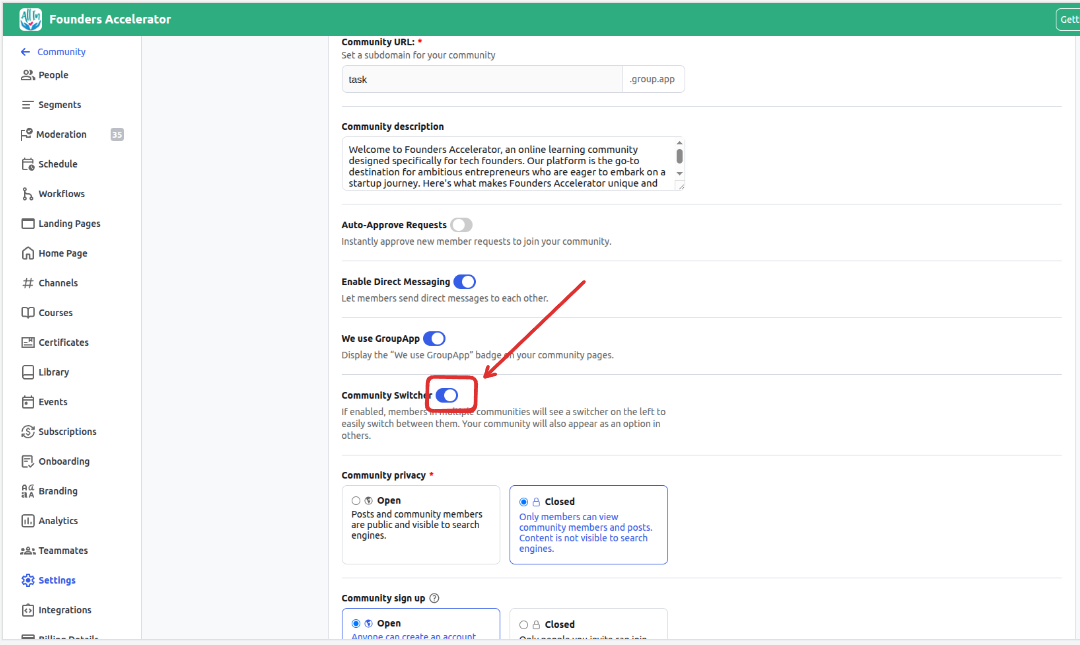Click the Open community privacy card description
1080x645 pixels.
(417, 525)
